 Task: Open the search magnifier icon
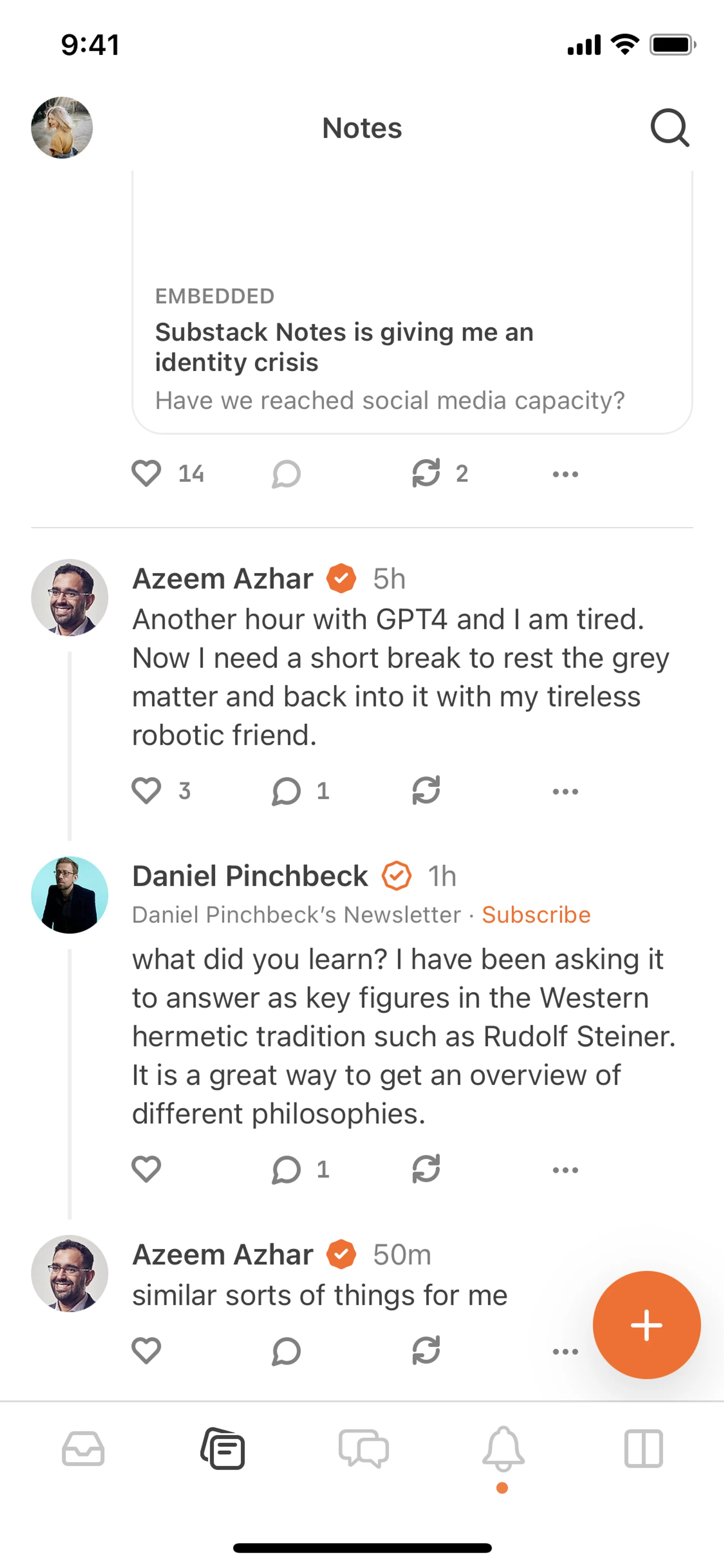[669, 128]
